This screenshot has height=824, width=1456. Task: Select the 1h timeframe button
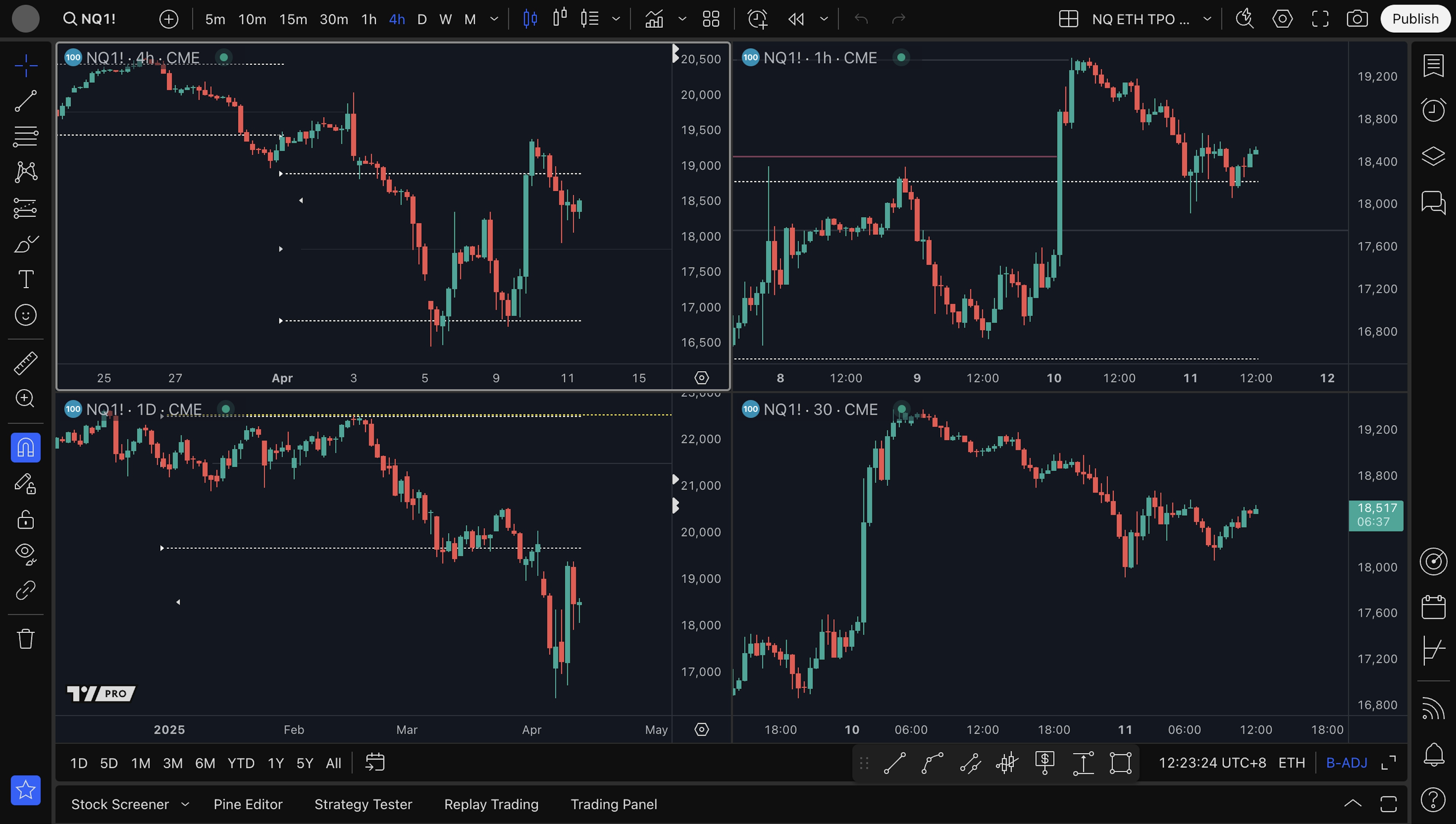click(x=369, y=19)
